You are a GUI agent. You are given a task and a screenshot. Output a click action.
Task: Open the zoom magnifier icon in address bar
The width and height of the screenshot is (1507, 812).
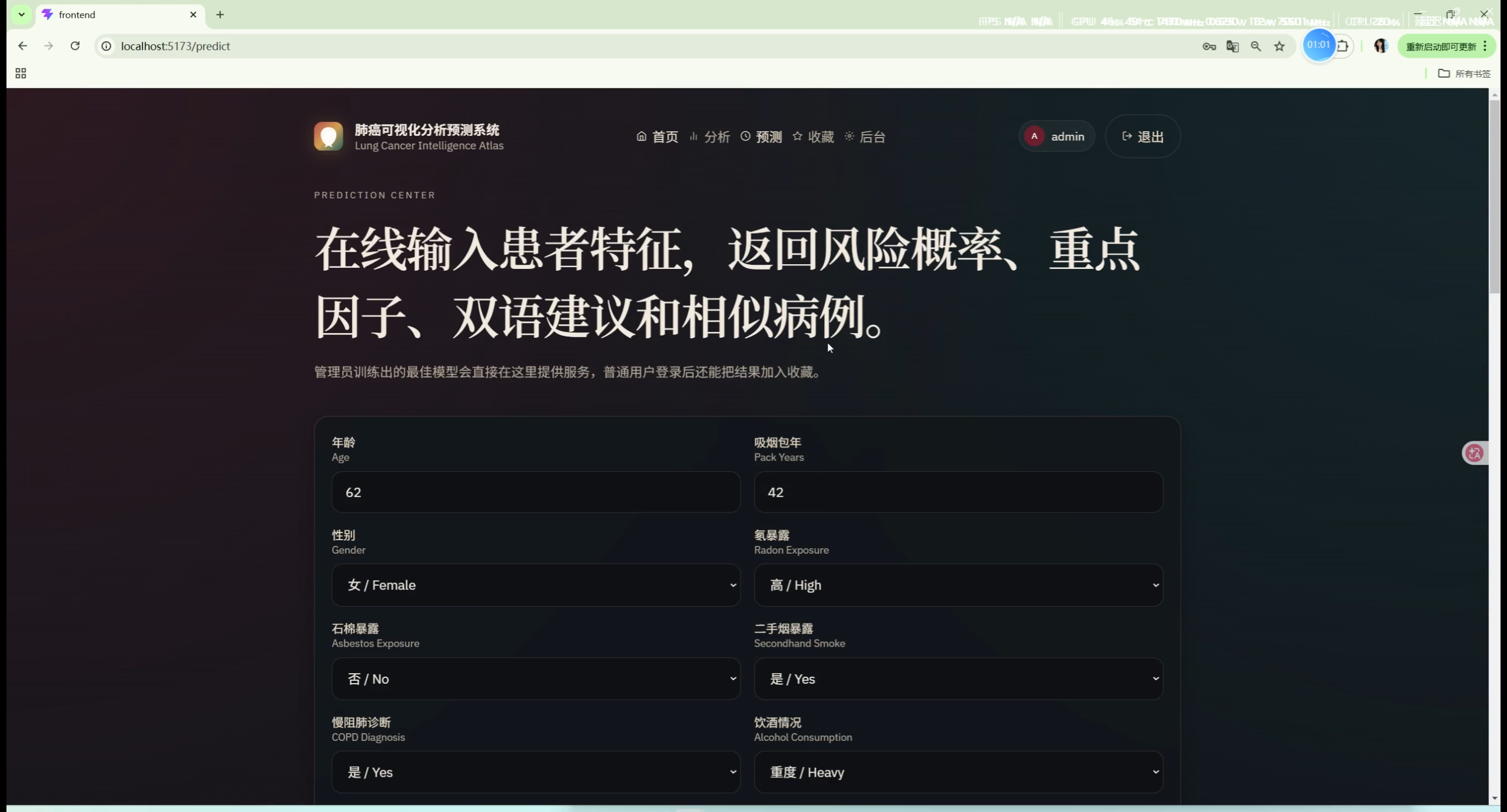point(1256,46)
